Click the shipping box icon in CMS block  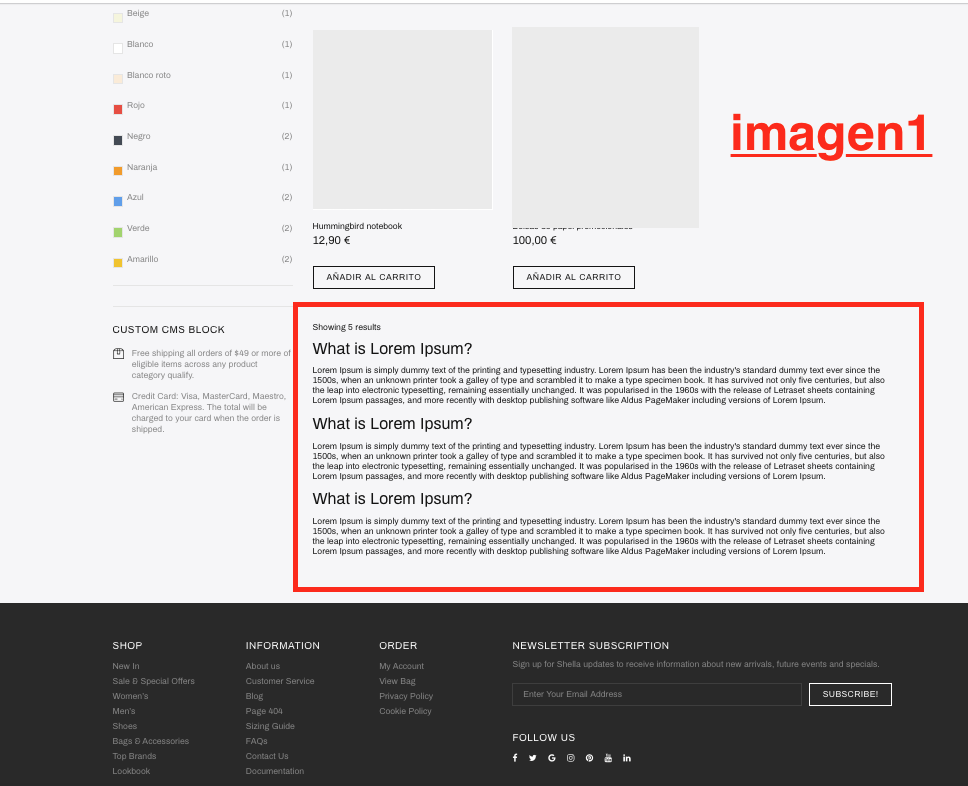119,354
